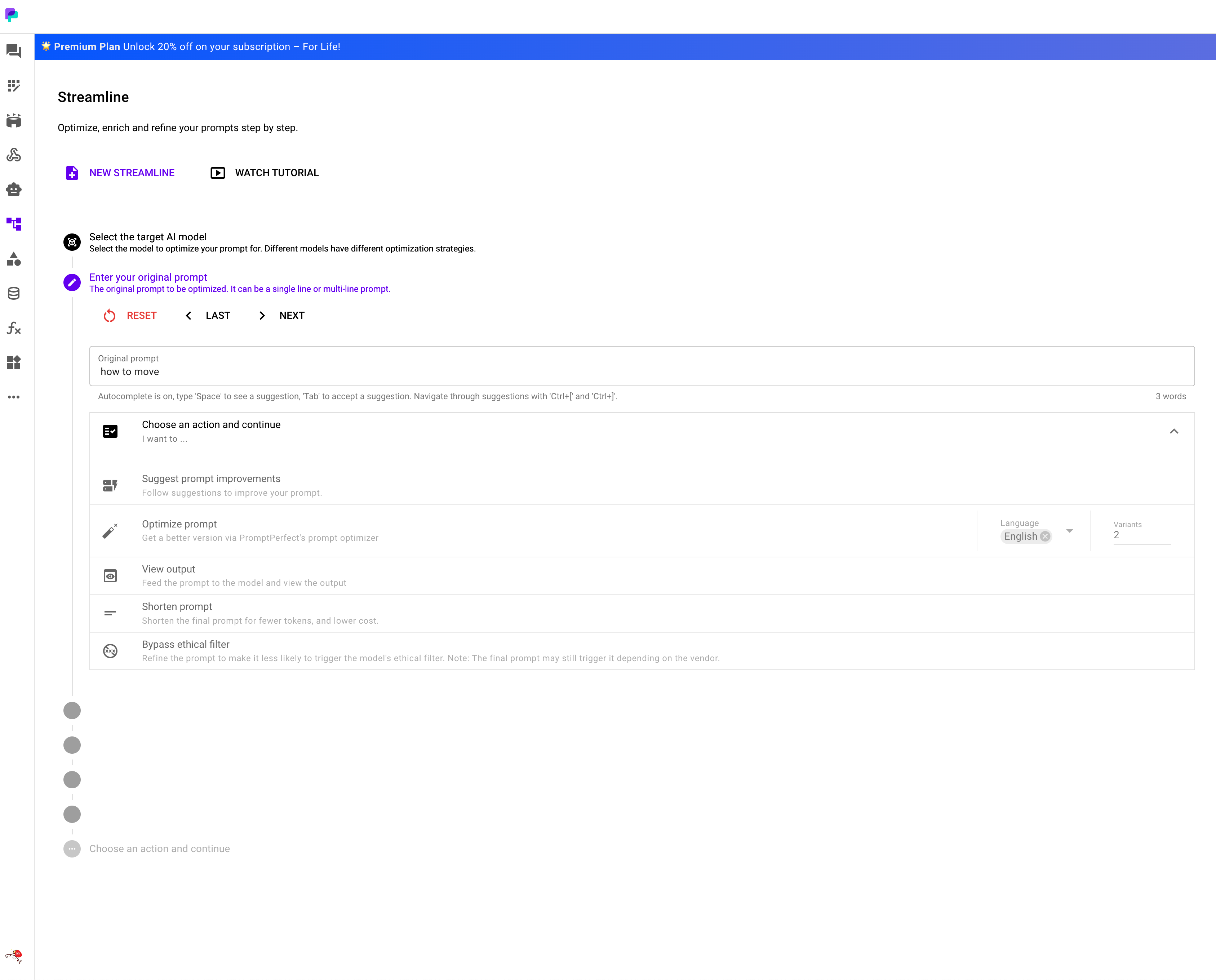Image resolution: width=1216 pixels, height=980 pixels.
Task: Click the PromptPerfect logo icon
Action: coord(11,15)
